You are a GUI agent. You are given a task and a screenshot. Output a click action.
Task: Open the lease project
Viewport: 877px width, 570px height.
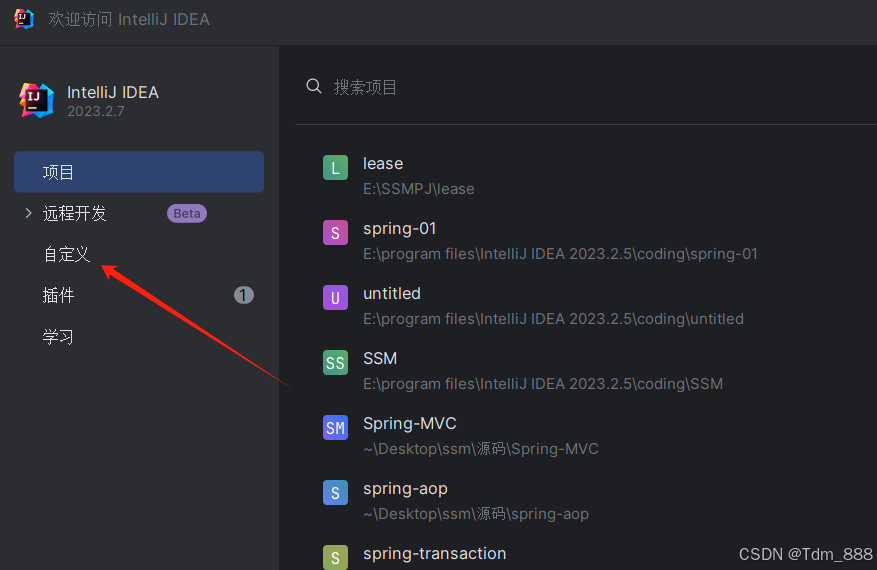tap(383, 163)
